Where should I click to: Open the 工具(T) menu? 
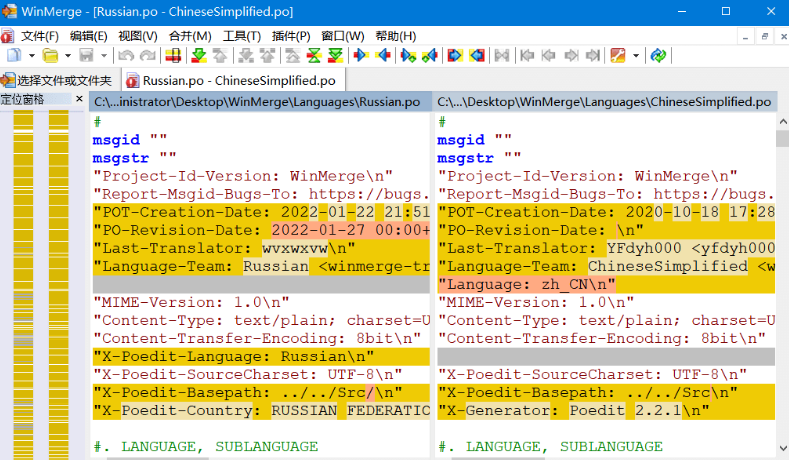(242, 36)
